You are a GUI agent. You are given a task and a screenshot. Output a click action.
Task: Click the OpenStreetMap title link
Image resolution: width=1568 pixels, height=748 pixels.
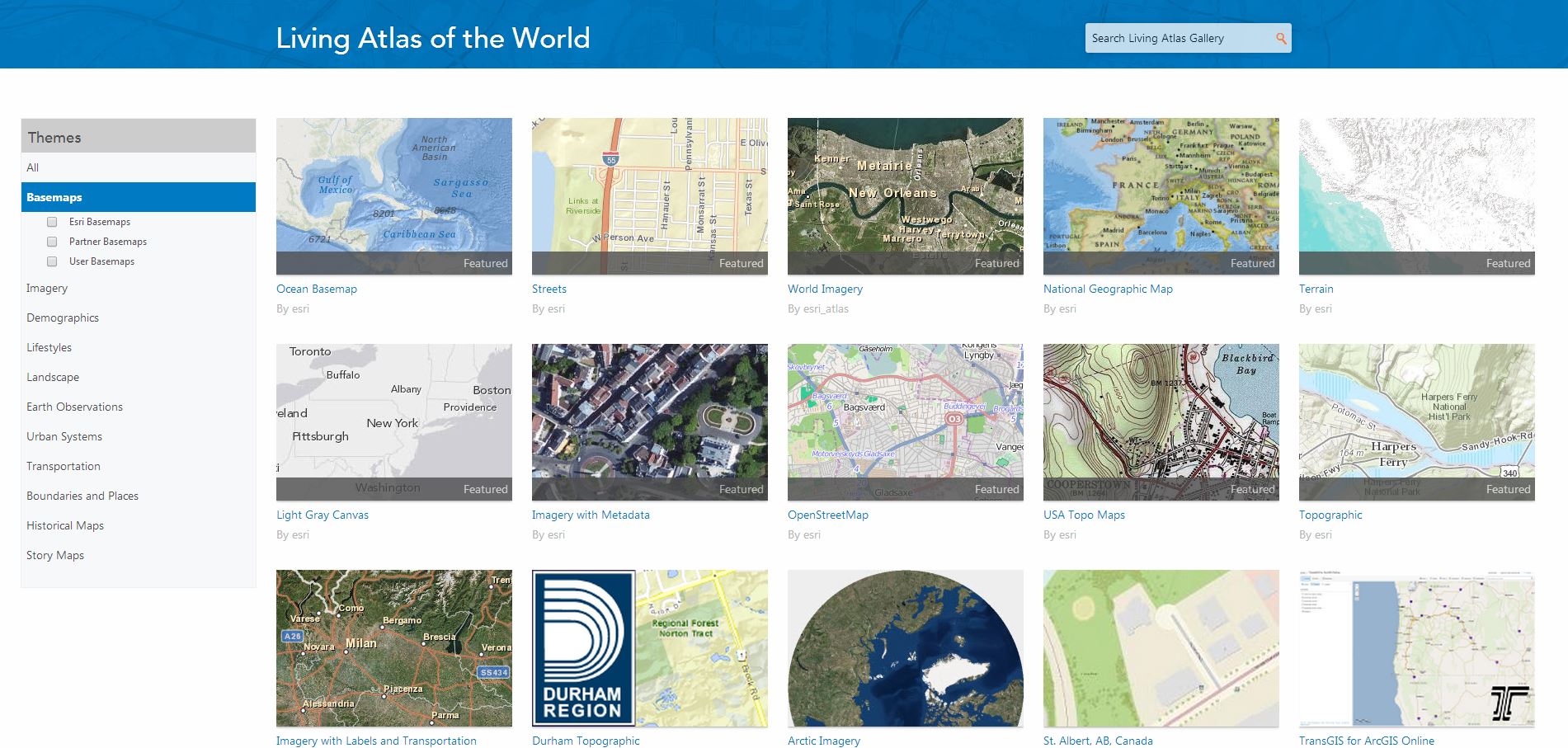pyautogui.click(x=828, y=515)
